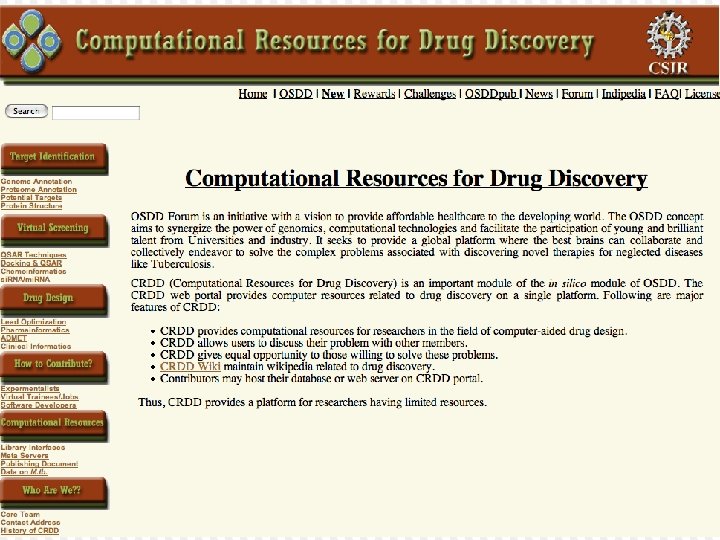Open the Home link in top navigation
Screen dimensions: 720x540
[x=253, y=94]
